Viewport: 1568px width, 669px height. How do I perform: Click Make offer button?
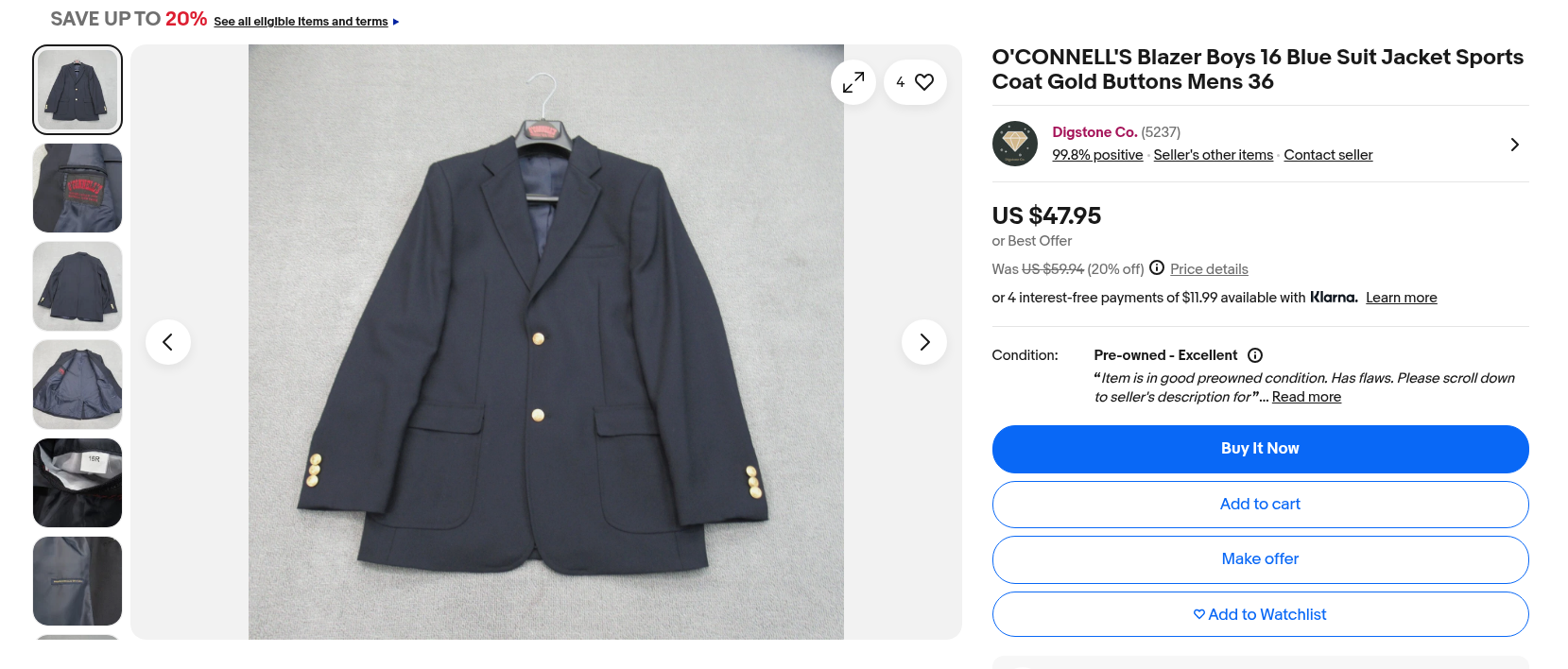(x=1260, y=559)
